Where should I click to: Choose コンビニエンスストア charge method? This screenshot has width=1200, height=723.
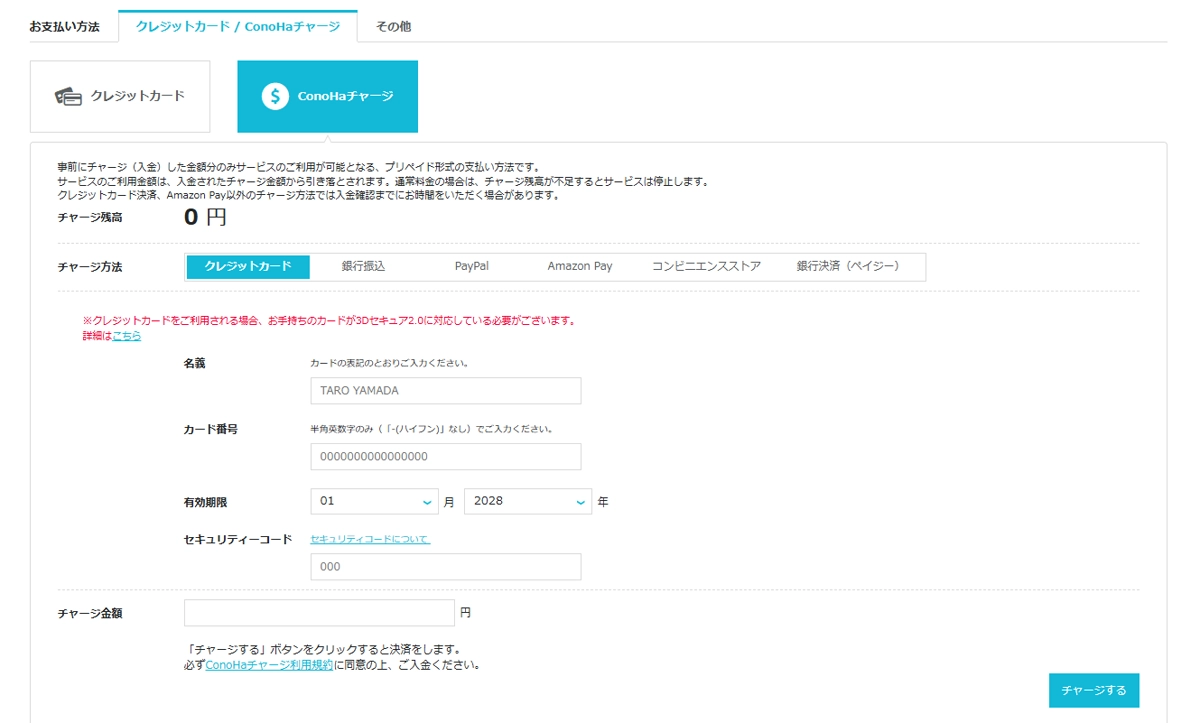click(x=706, y=267)
